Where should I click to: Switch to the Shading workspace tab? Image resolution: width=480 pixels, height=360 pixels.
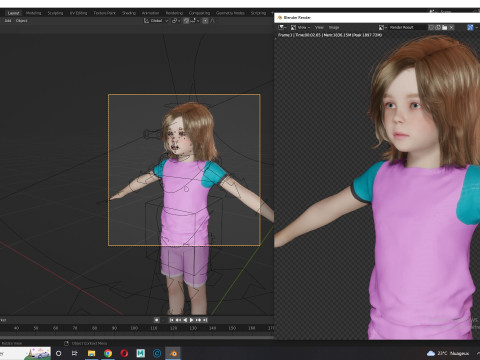[129, 13]
